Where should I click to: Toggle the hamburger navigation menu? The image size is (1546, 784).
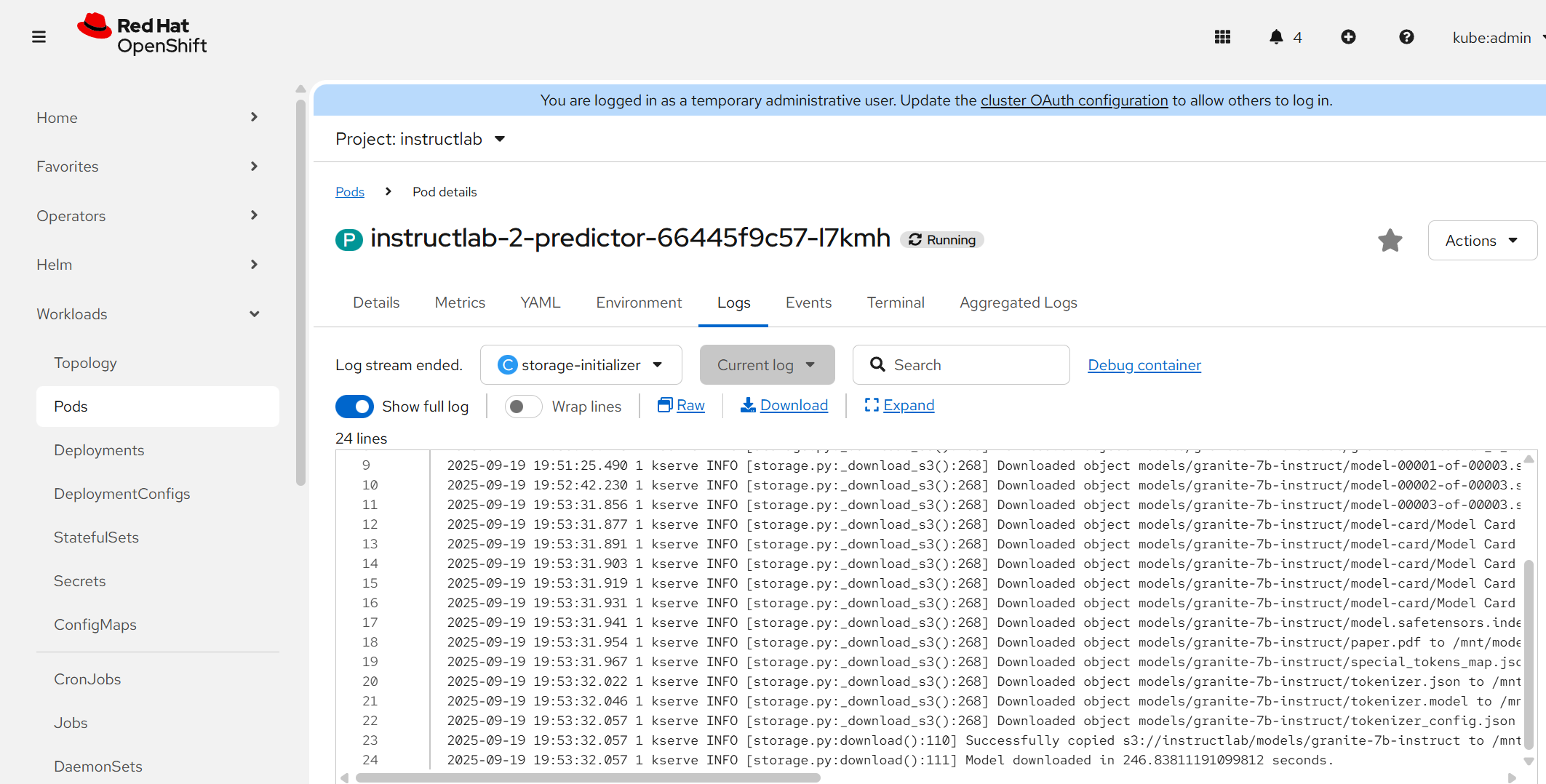[39, 37]
